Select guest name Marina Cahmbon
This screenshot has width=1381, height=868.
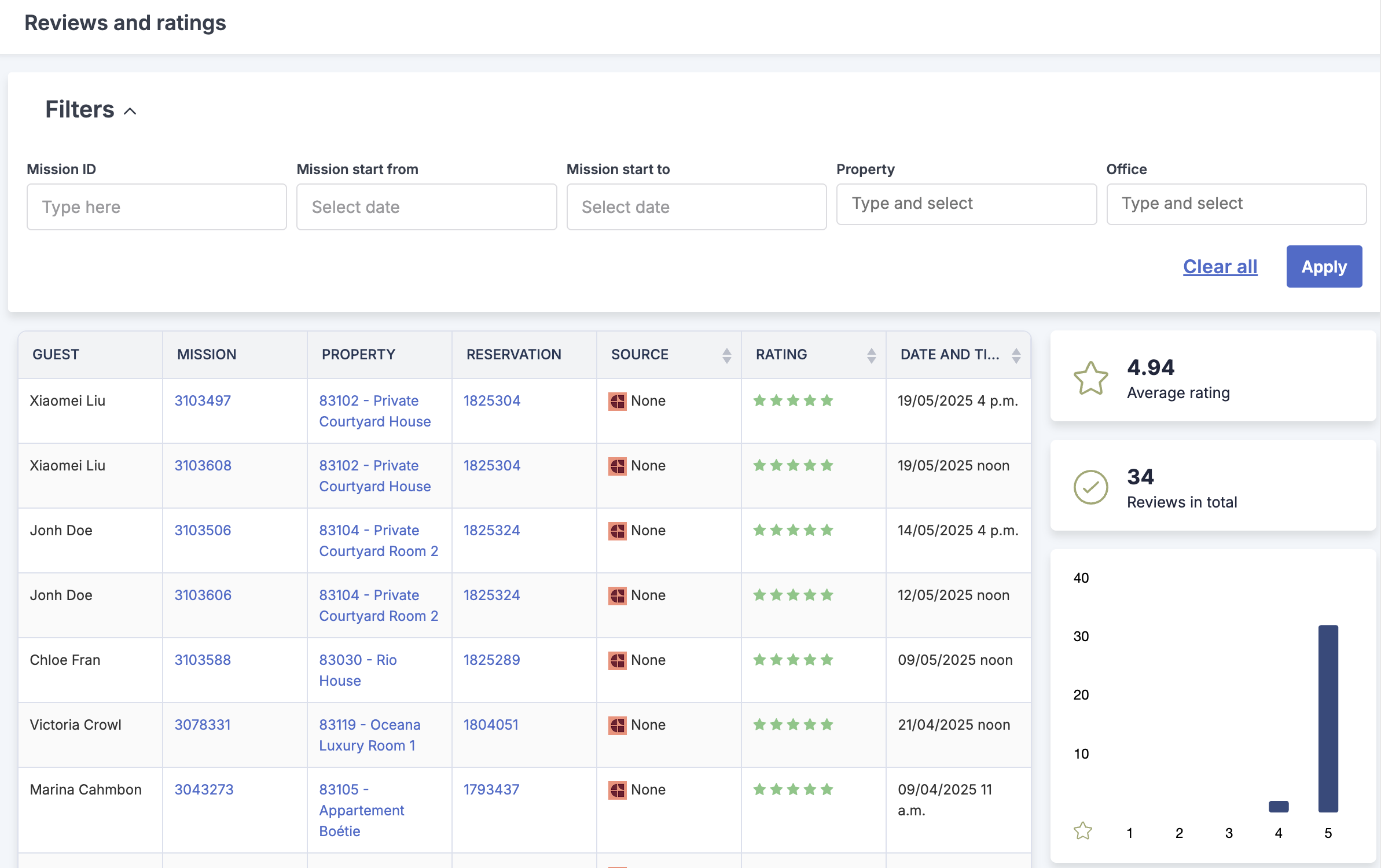click(x=86, y=789)
